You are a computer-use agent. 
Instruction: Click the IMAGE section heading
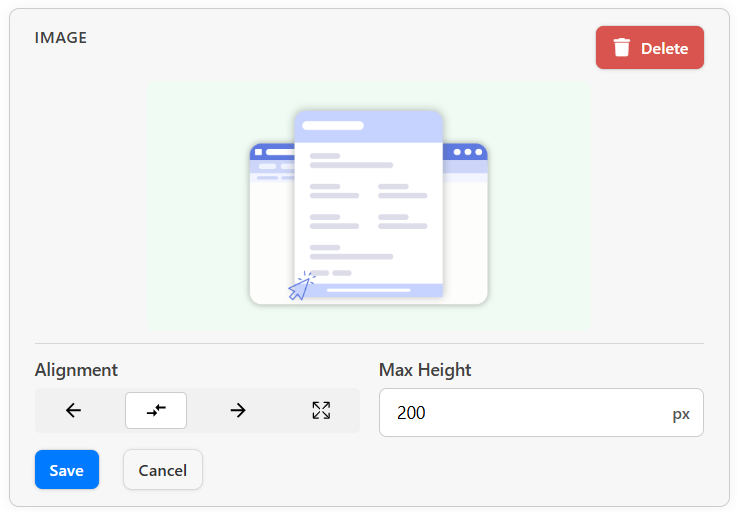point(61,38)
